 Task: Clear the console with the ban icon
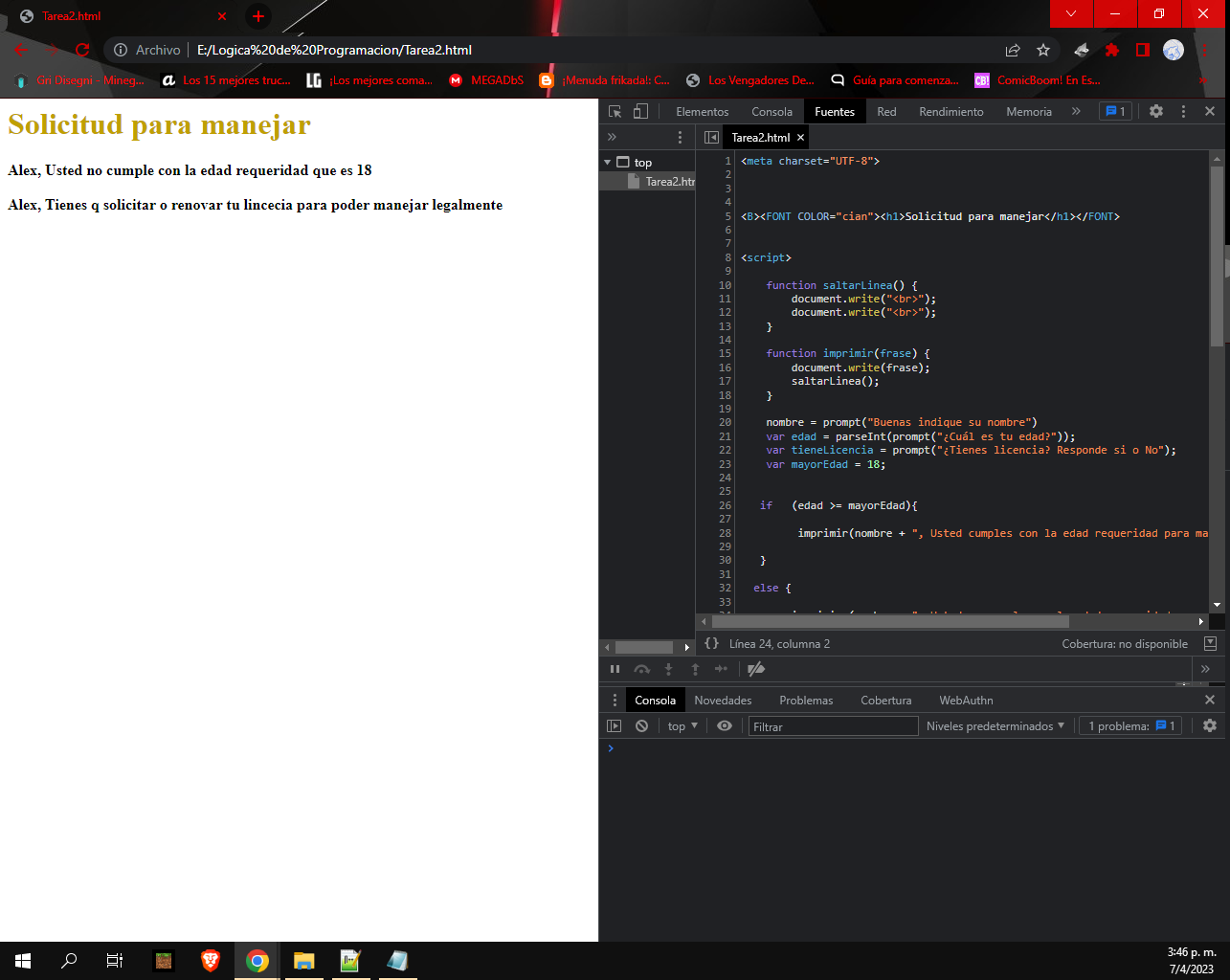click(642, 726)
